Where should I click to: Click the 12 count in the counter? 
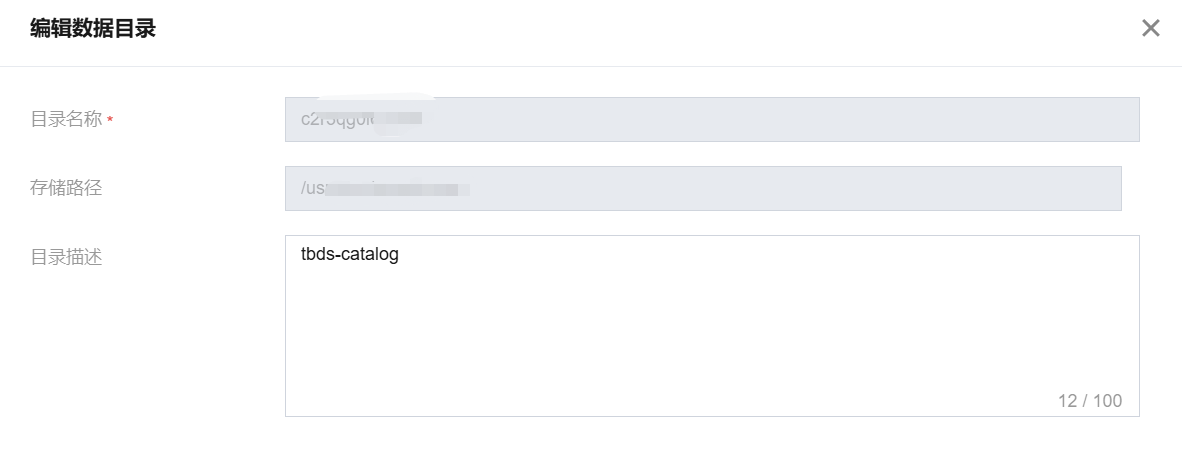1067,401
